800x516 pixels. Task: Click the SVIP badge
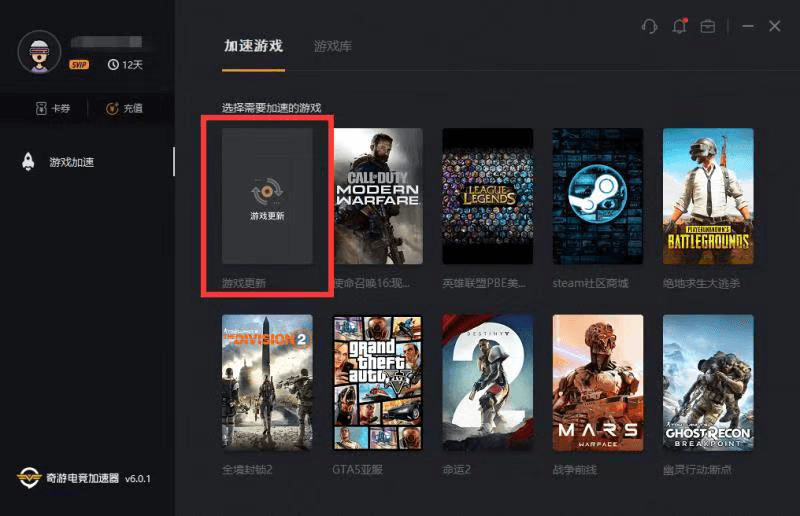coord(79,65)
